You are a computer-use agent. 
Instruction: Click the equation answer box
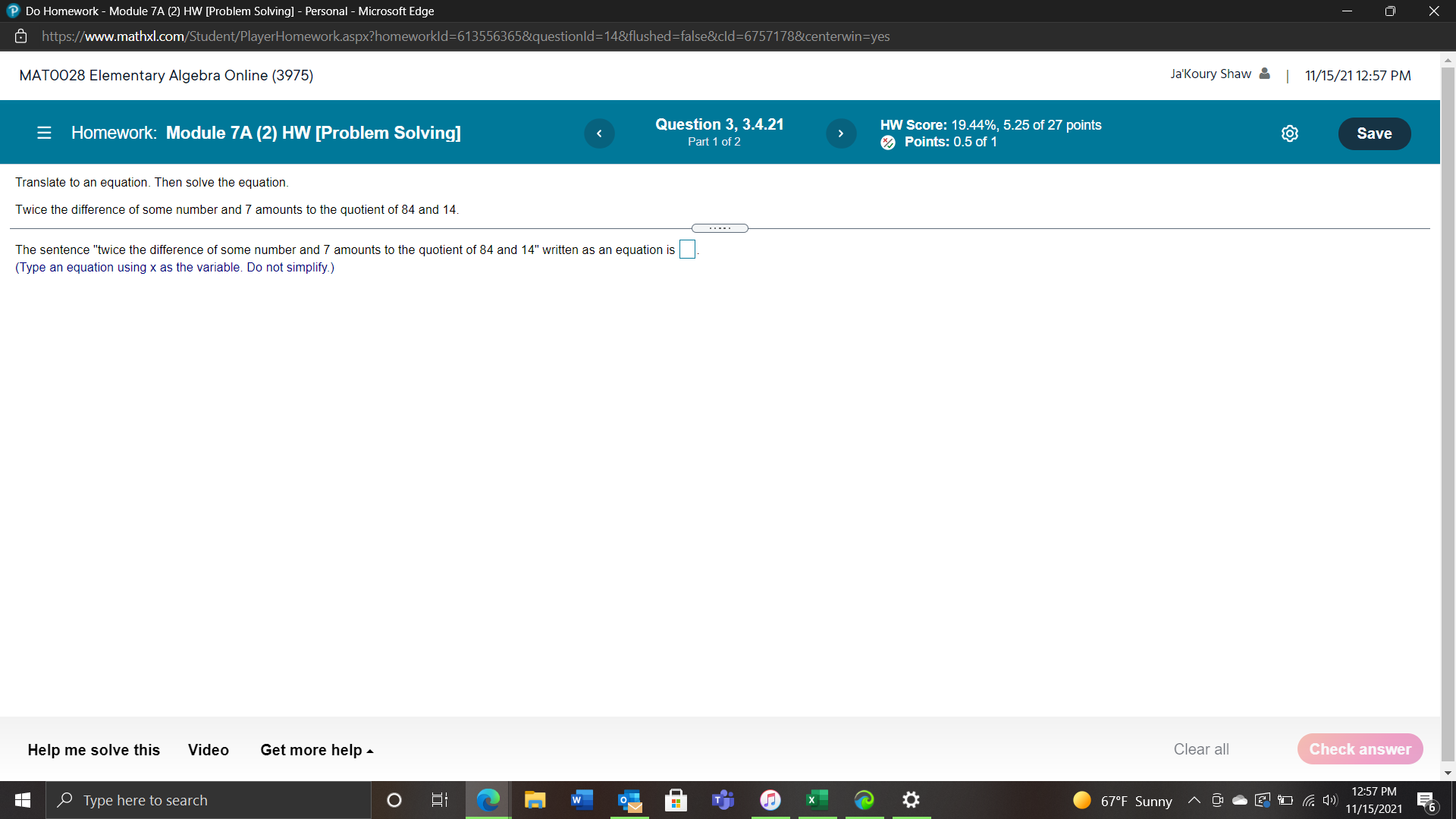[686, 249]
